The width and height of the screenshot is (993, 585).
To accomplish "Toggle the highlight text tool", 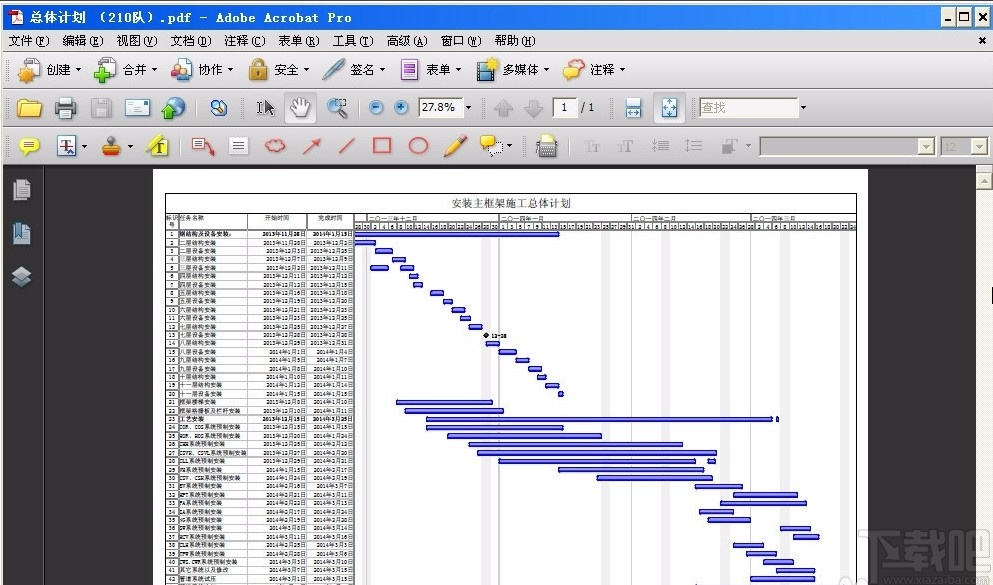I will [x=157, y=145].
